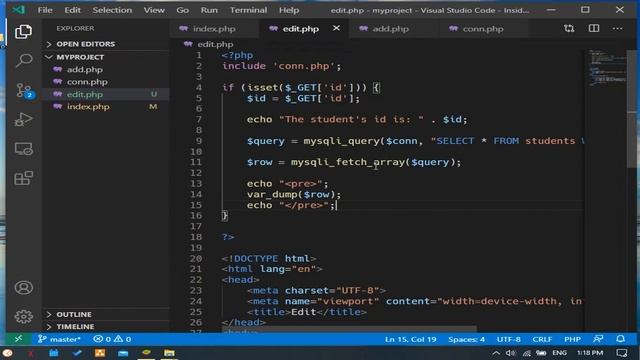Change line ending via CRLF indicator
The width and height of the screenshot is (640, 360).
(542, 339)
